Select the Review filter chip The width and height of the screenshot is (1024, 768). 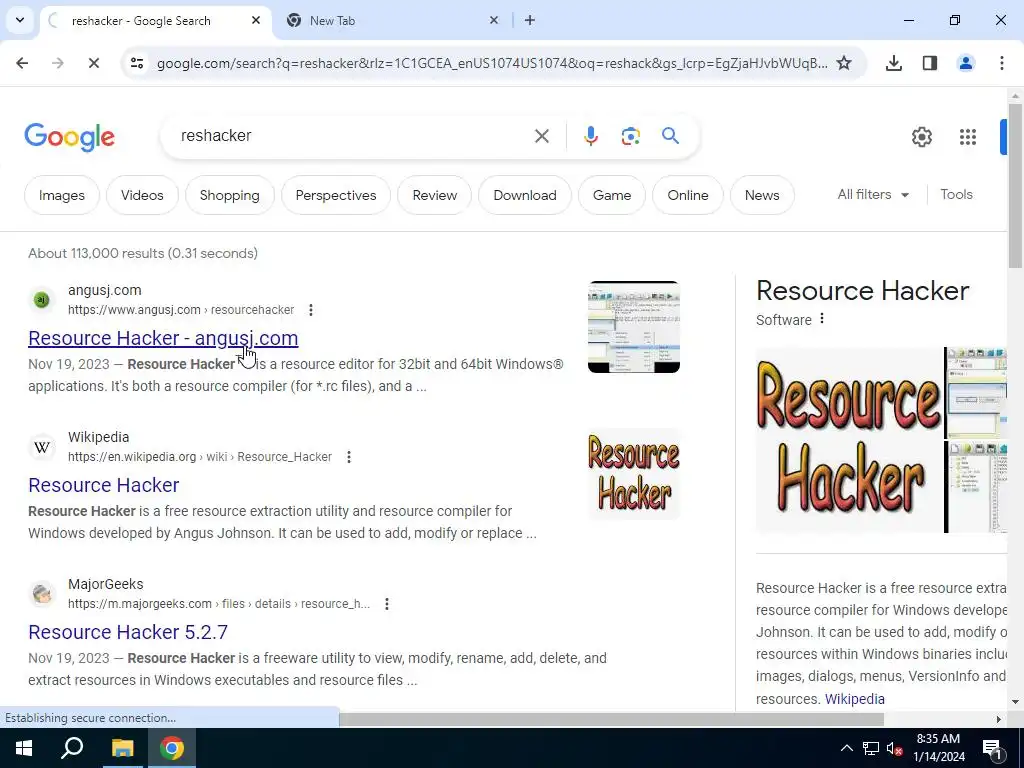[435, 195]
